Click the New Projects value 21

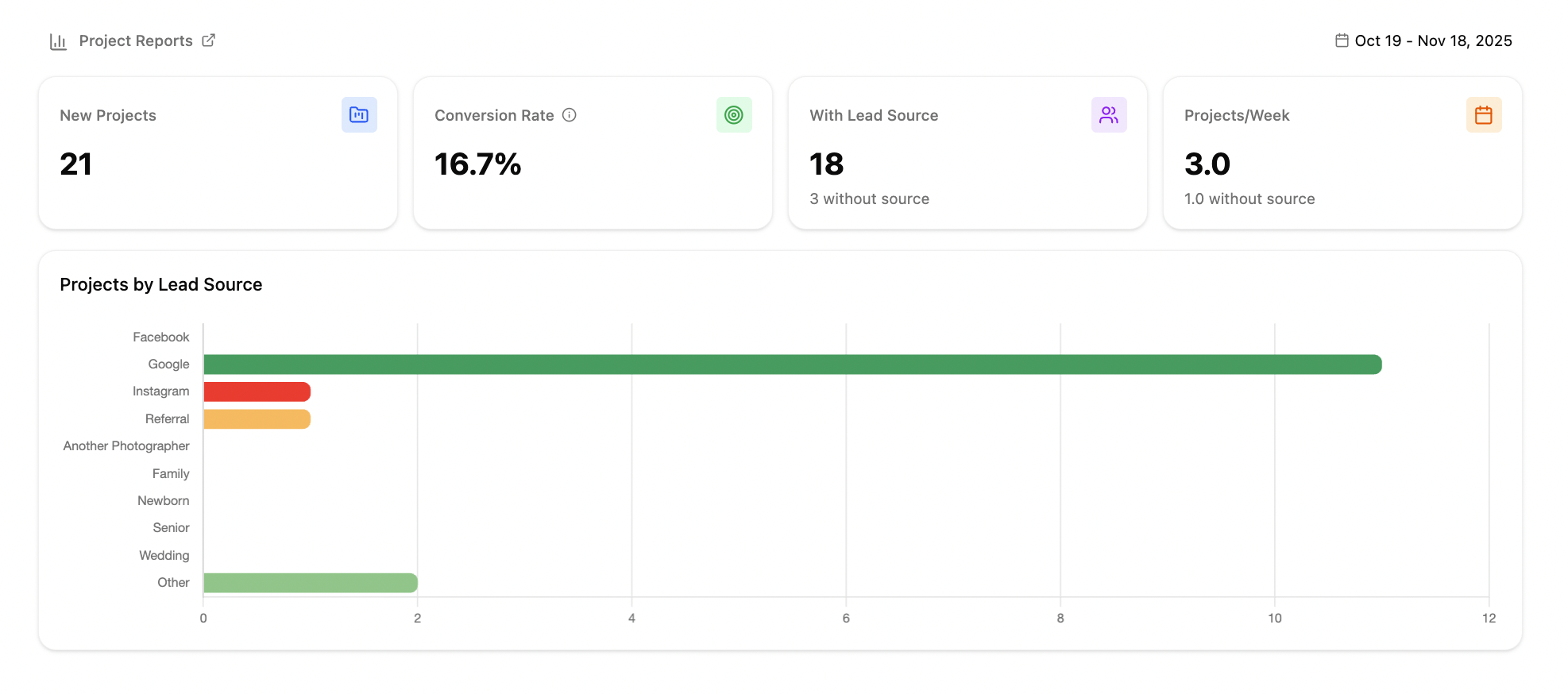(x=76, y=164)
